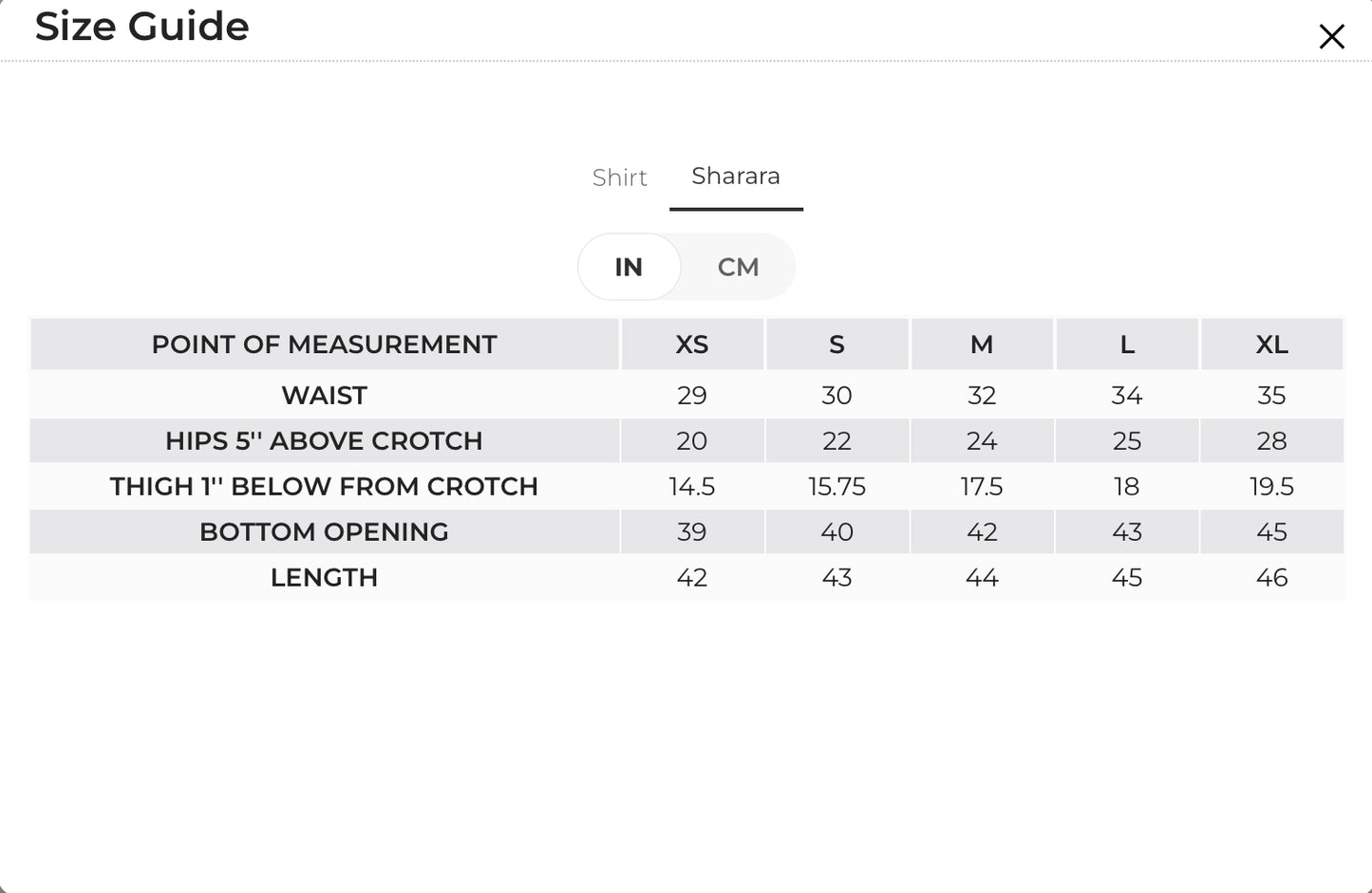The image size is (1372, 893).
Task: Click the XL waist value 35
Action: pyautogui.click(x=1271, y=395)
